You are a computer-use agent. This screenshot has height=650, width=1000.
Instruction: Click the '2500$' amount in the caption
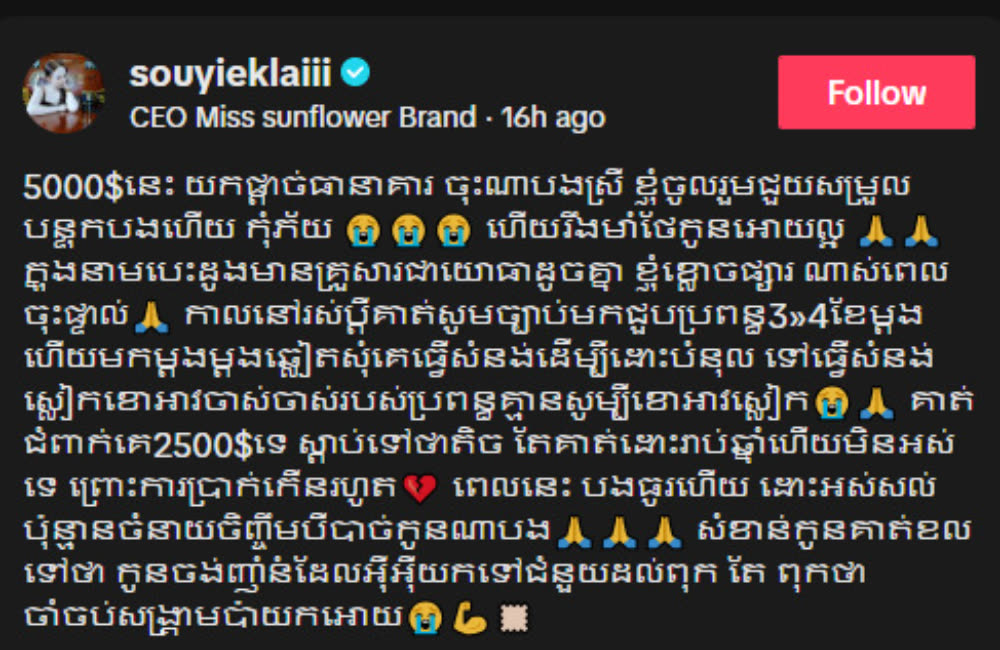[x=203, y=446]
